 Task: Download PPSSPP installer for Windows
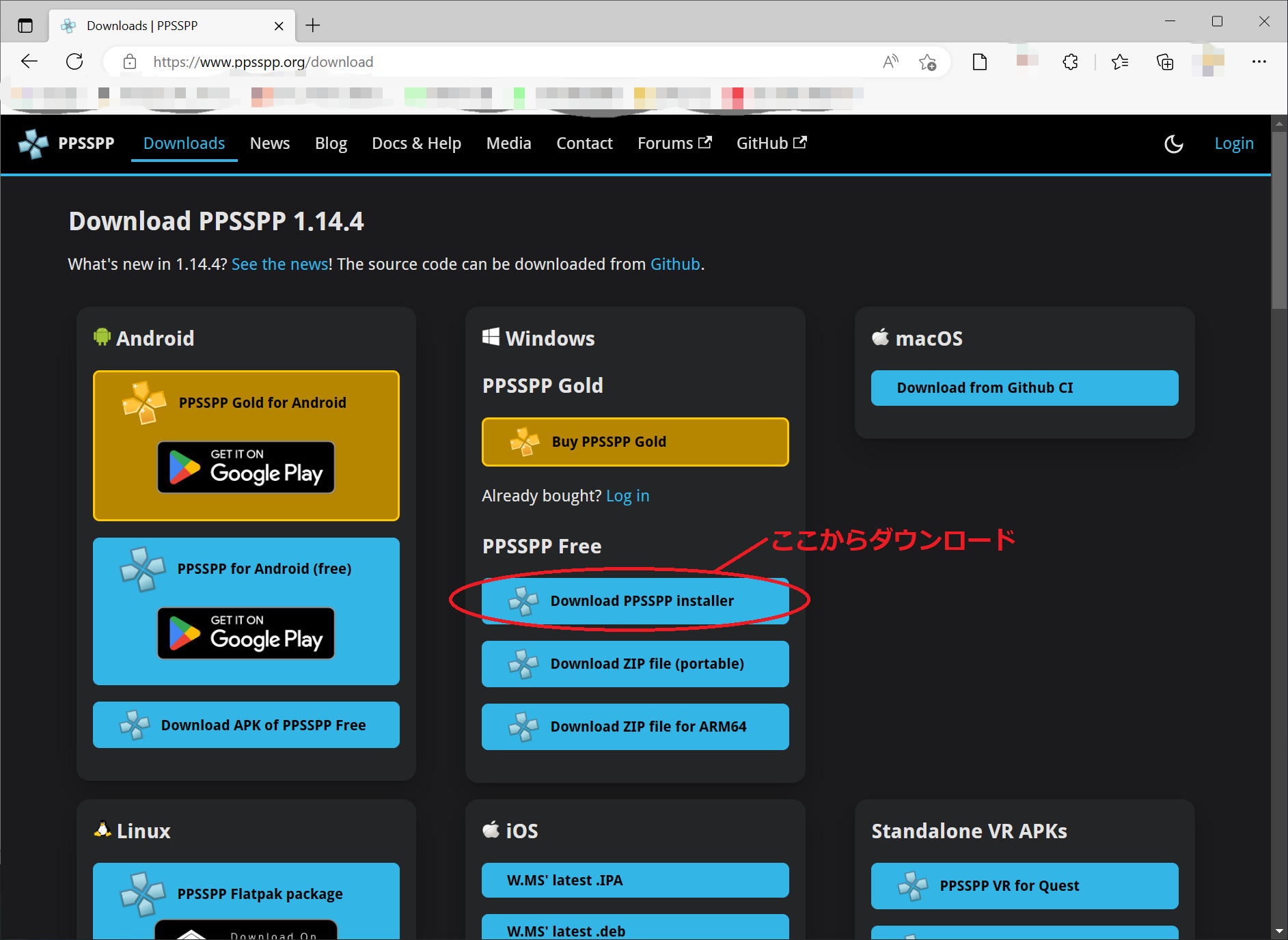635,601
